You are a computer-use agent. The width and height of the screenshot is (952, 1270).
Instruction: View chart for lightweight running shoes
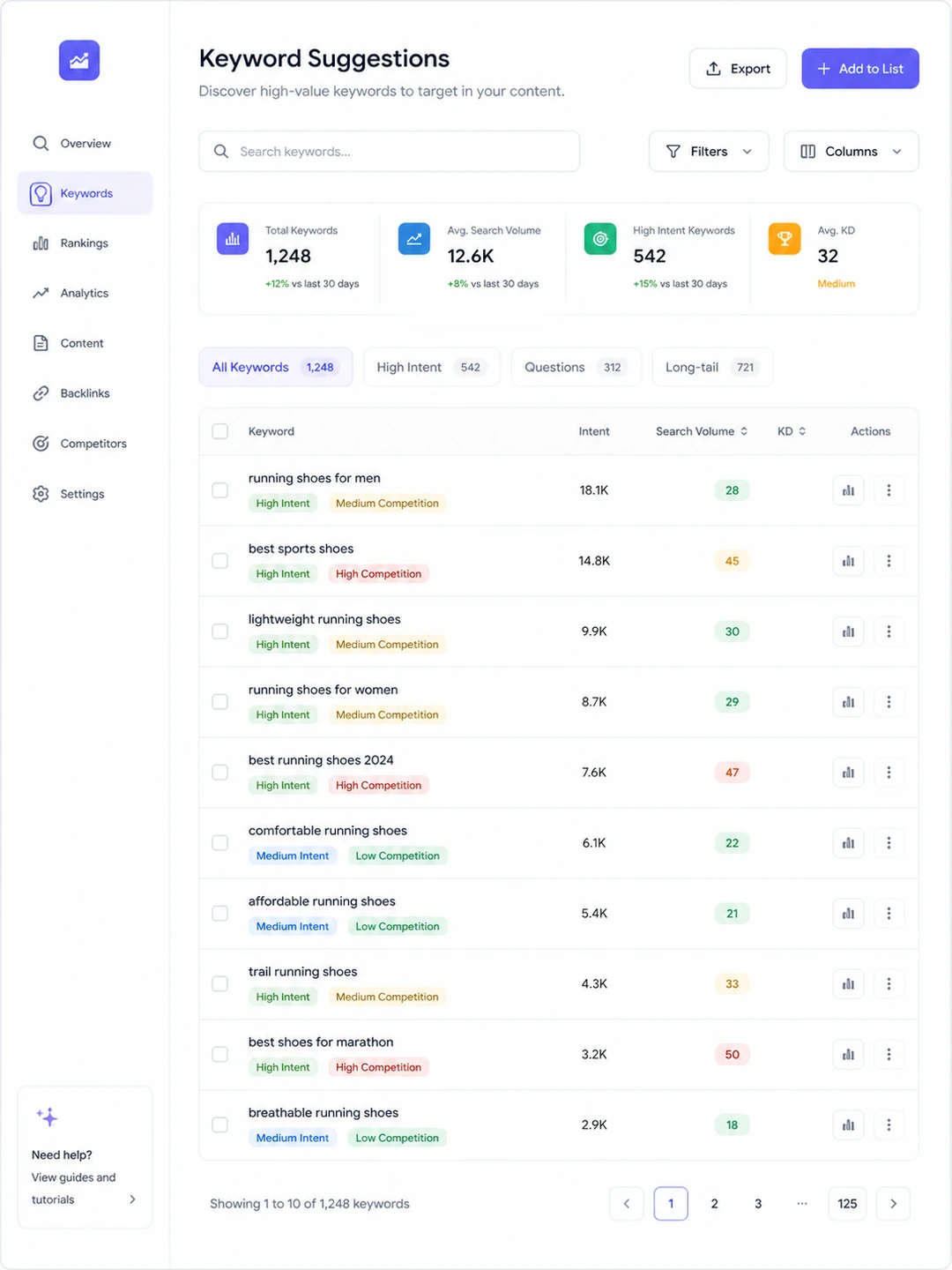click(848, 631)
